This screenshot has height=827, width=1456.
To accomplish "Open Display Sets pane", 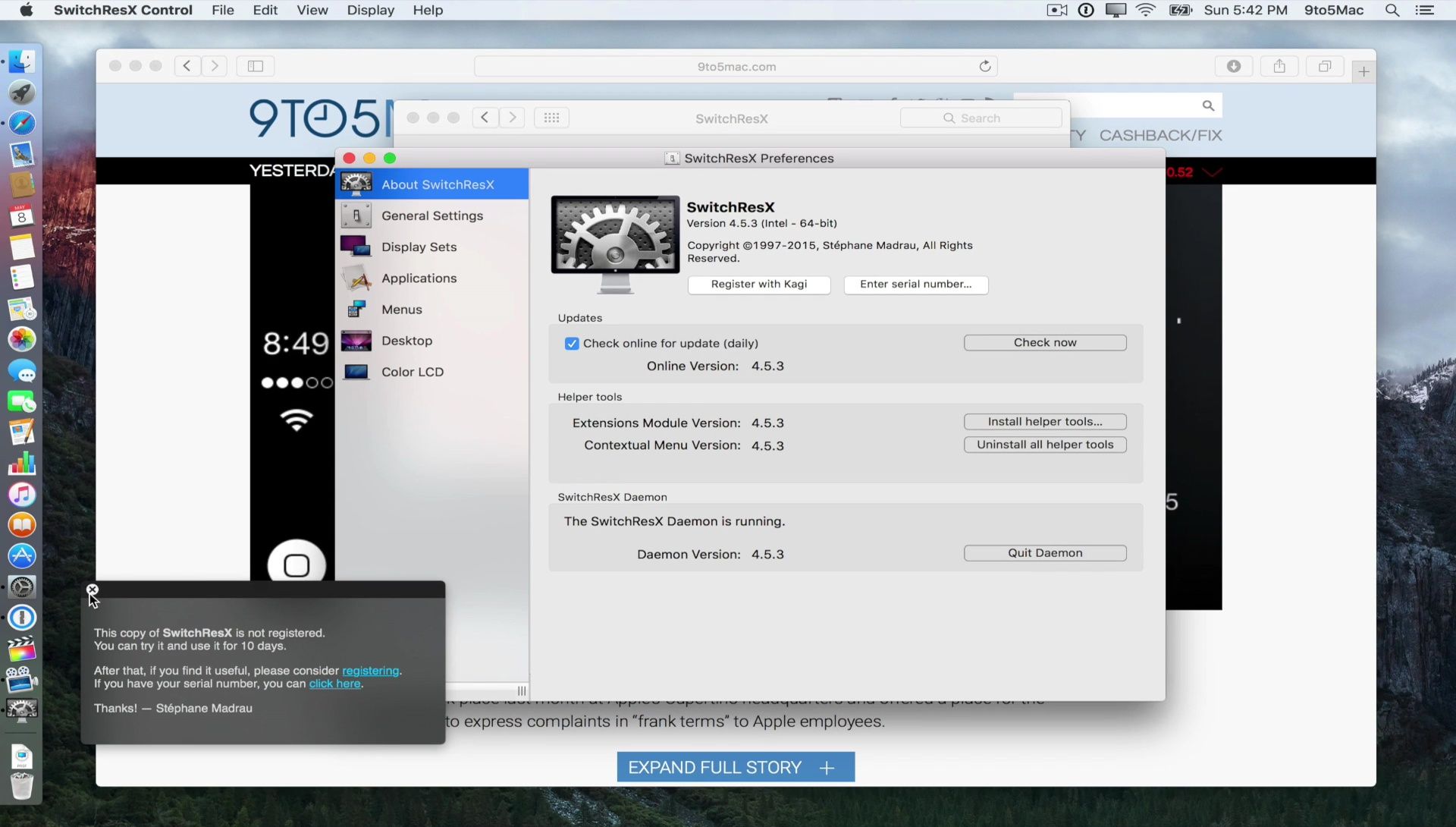I will (431, 247).
